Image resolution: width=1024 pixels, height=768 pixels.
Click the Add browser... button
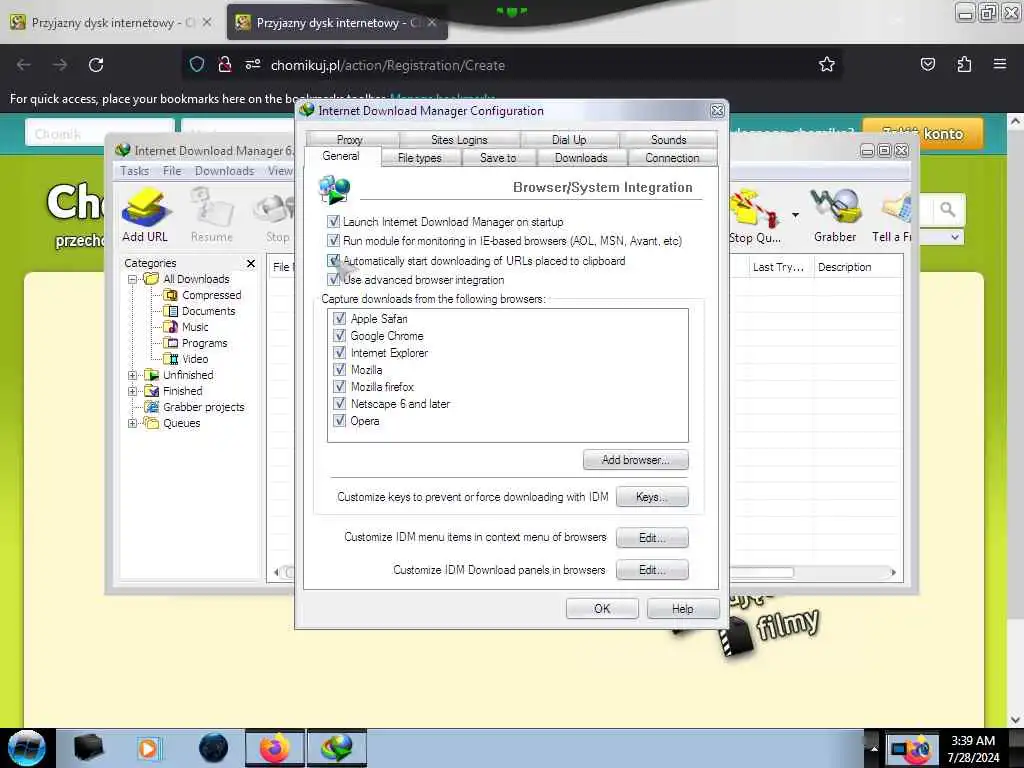pyautogui.click(x=635, y=460)
